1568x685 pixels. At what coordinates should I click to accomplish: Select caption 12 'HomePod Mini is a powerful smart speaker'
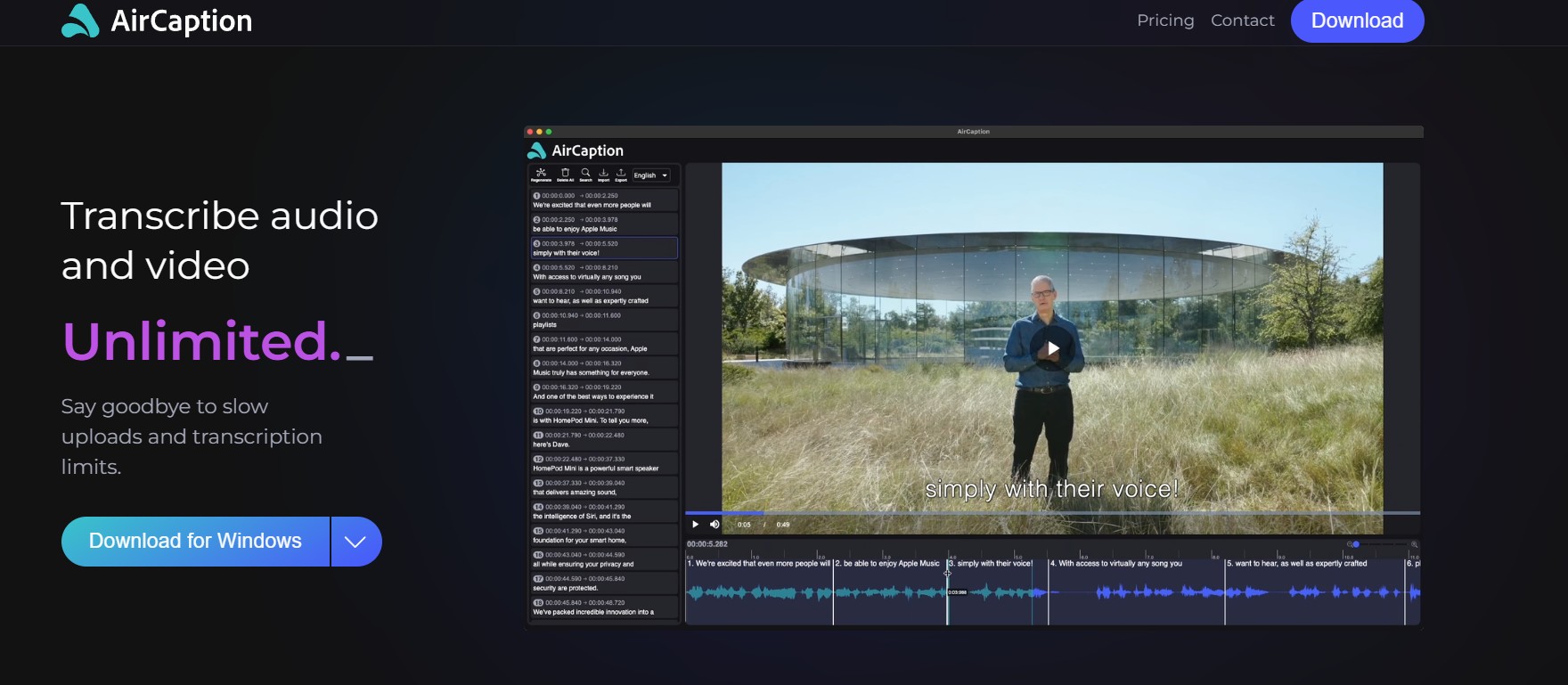[605, 464]
